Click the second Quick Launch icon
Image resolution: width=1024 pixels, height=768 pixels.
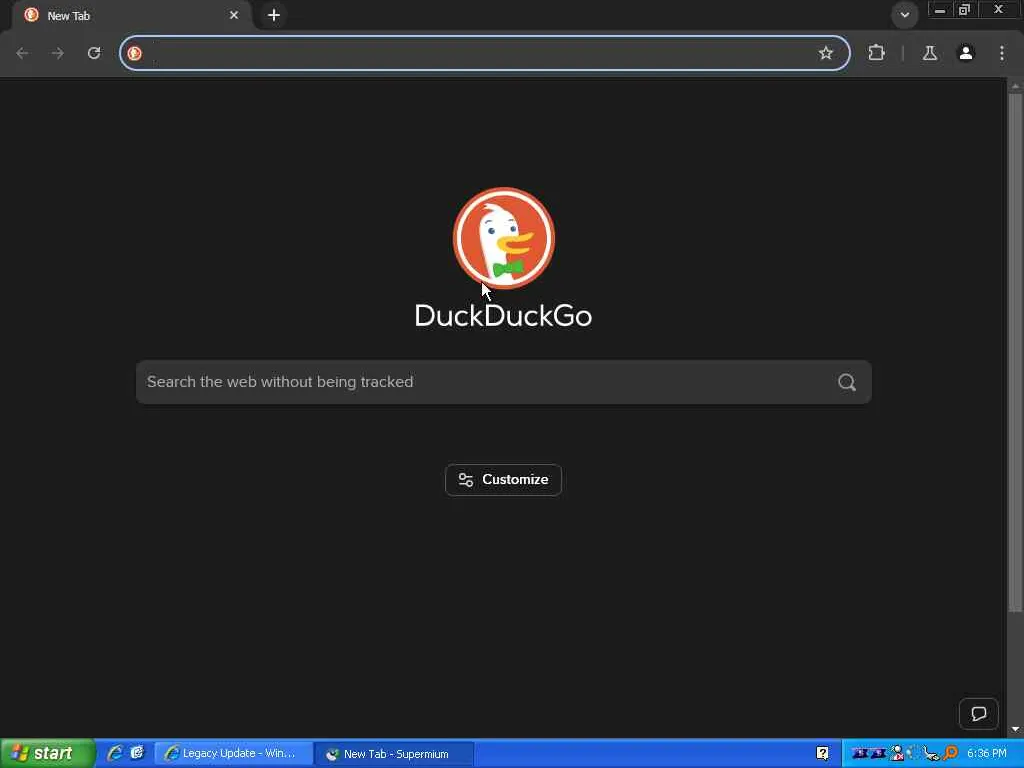pos(136,753)
